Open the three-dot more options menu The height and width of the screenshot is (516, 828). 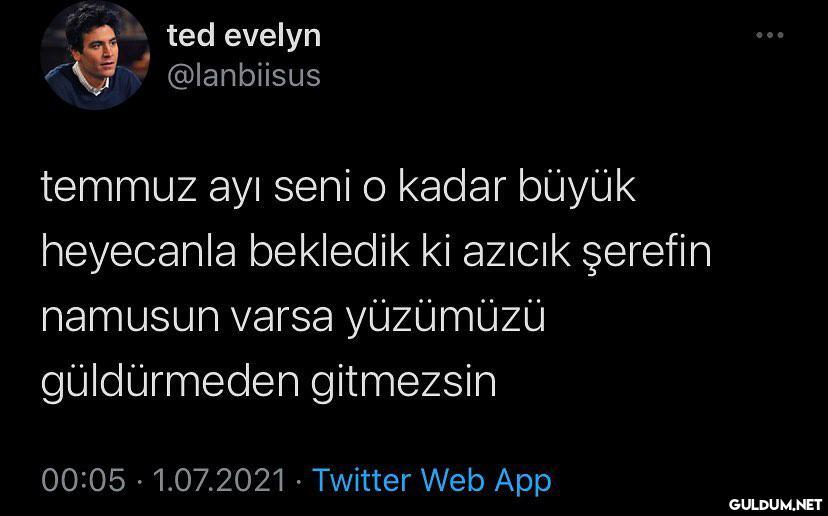(x=769, y=35)
